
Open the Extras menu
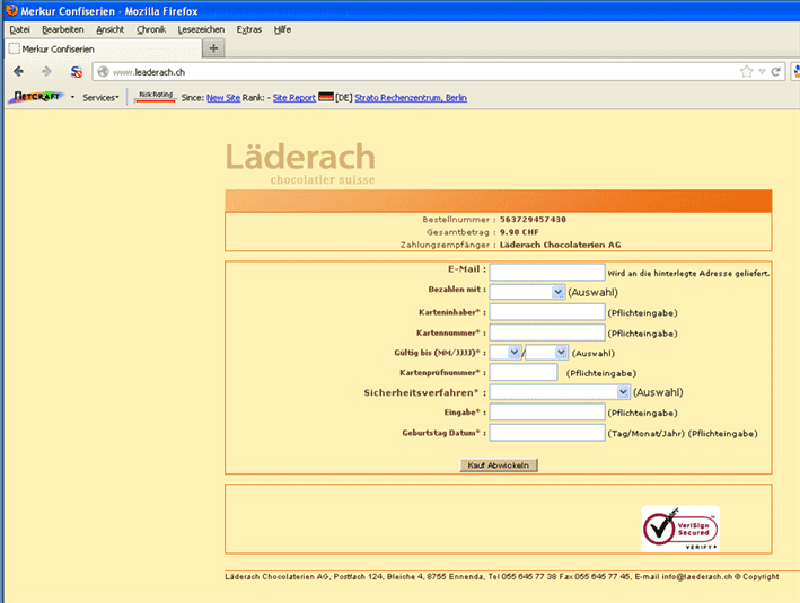pos(249,30)
